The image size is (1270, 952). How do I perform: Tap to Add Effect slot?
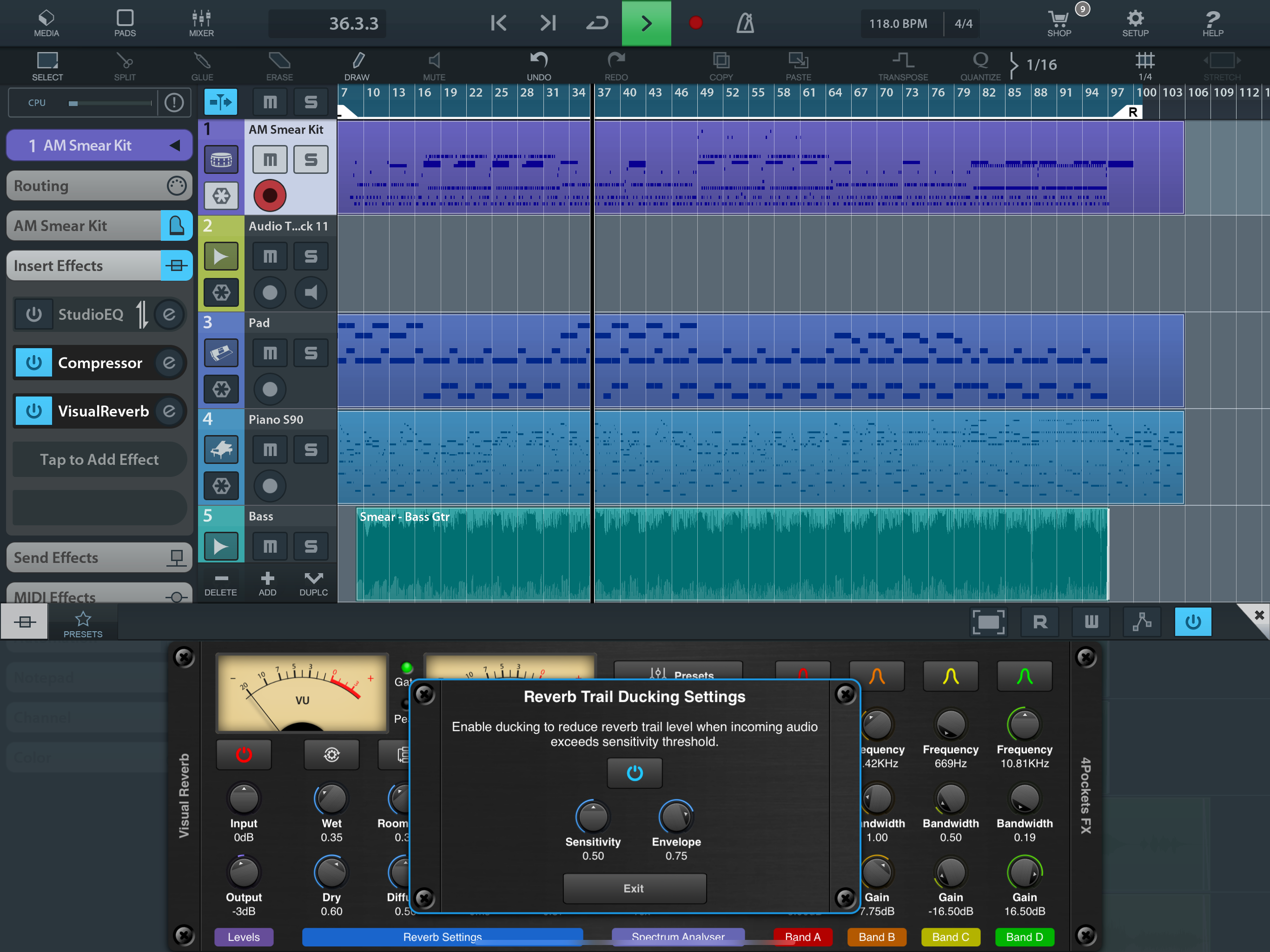pos(99,459)
